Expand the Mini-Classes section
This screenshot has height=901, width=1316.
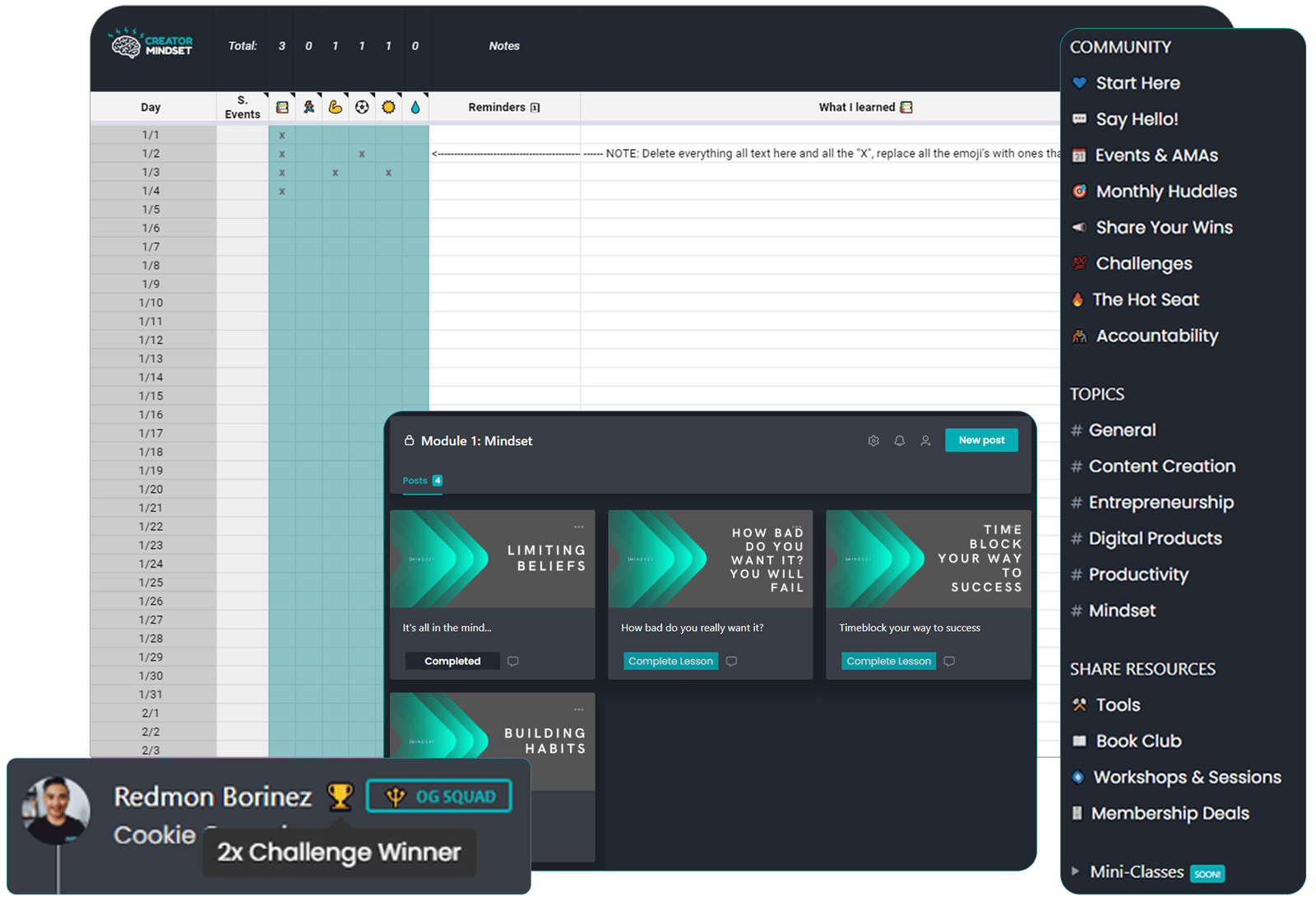pyautogui.click(x=1076, y=871)
